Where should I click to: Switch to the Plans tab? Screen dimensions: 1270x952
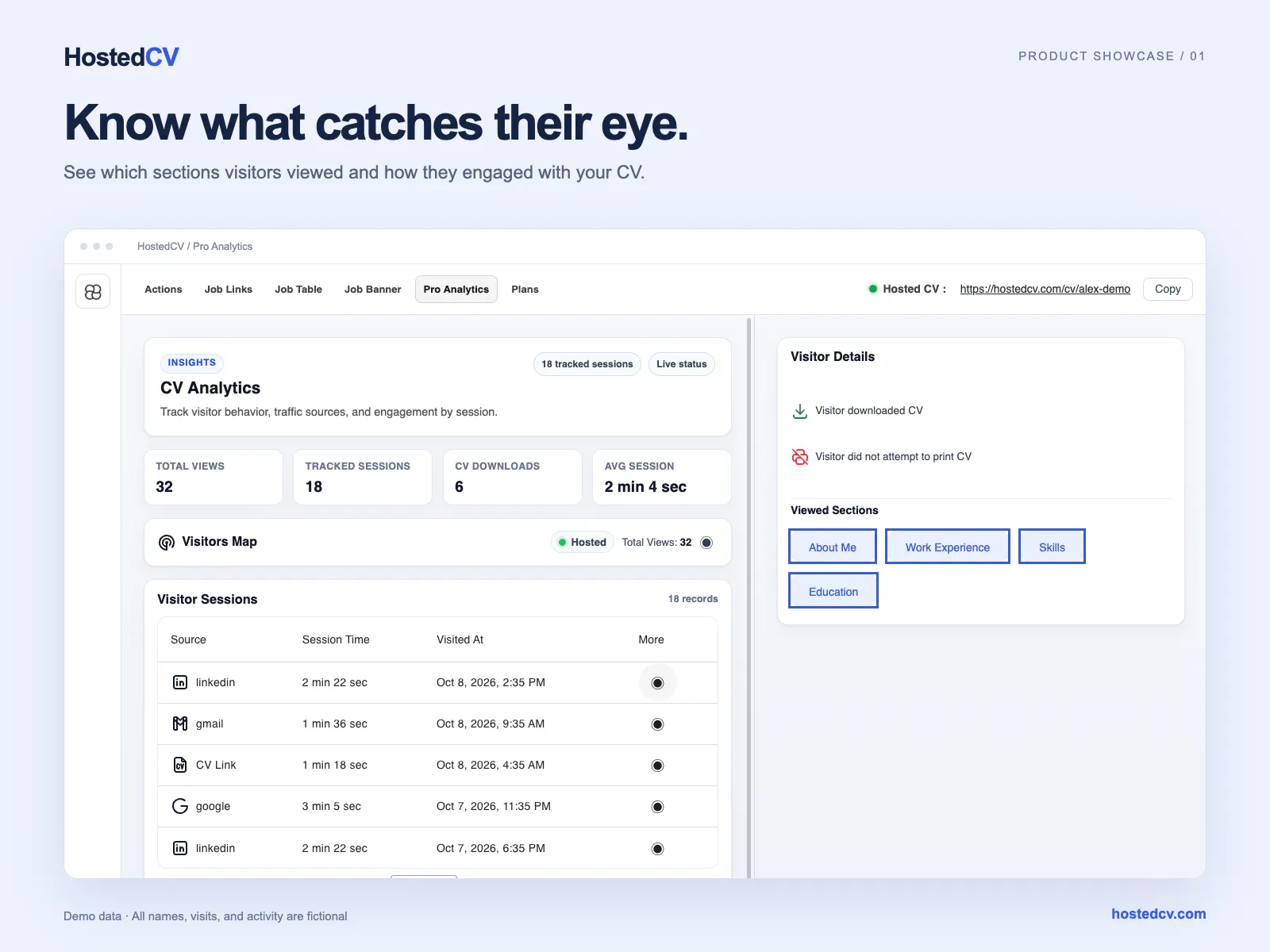[x=525, y=290]
